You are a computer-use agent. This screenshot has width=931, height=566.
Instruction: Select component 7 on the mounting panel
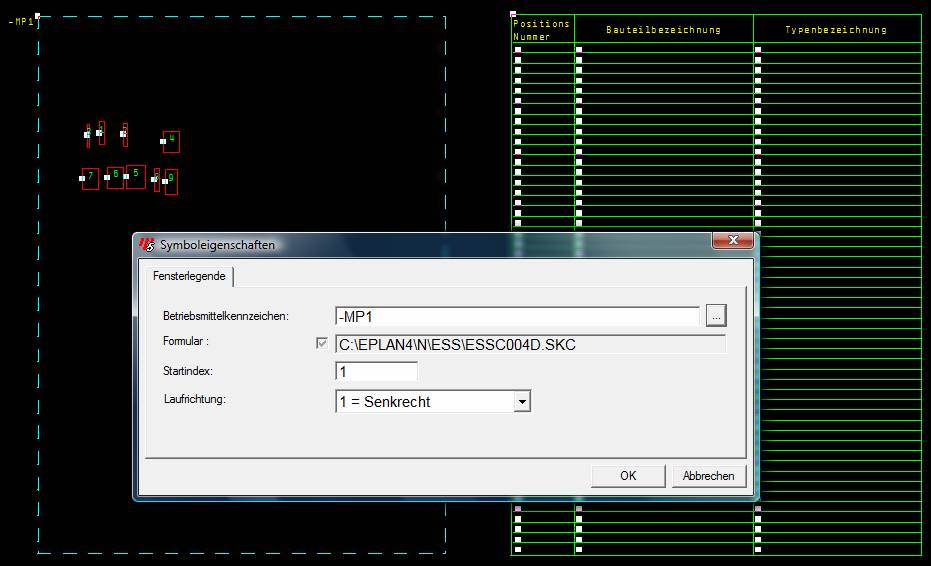tap(90, 178)
